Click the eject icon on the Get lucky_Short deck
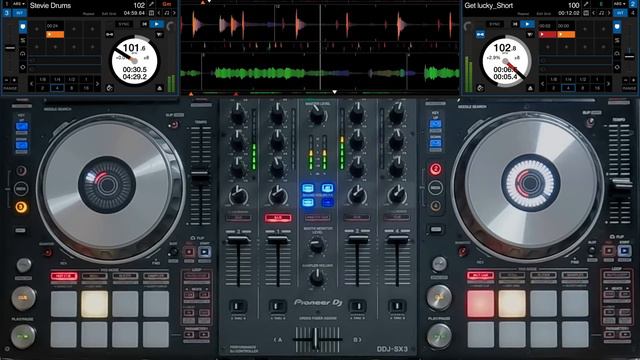 [530, 88]
